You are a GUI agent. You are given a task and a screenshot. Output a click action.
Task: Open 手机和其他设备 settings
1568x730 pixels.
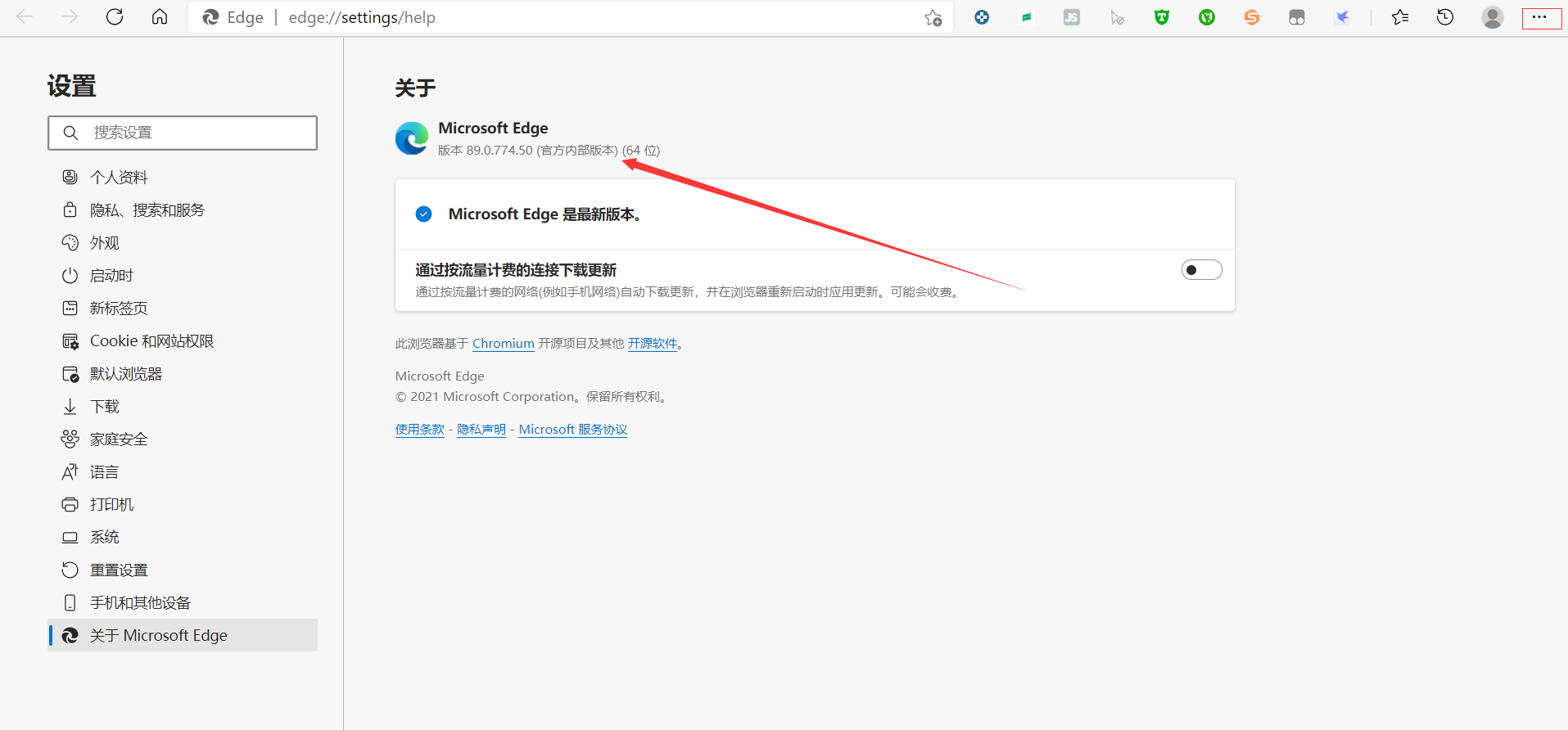tap(183, 602)
